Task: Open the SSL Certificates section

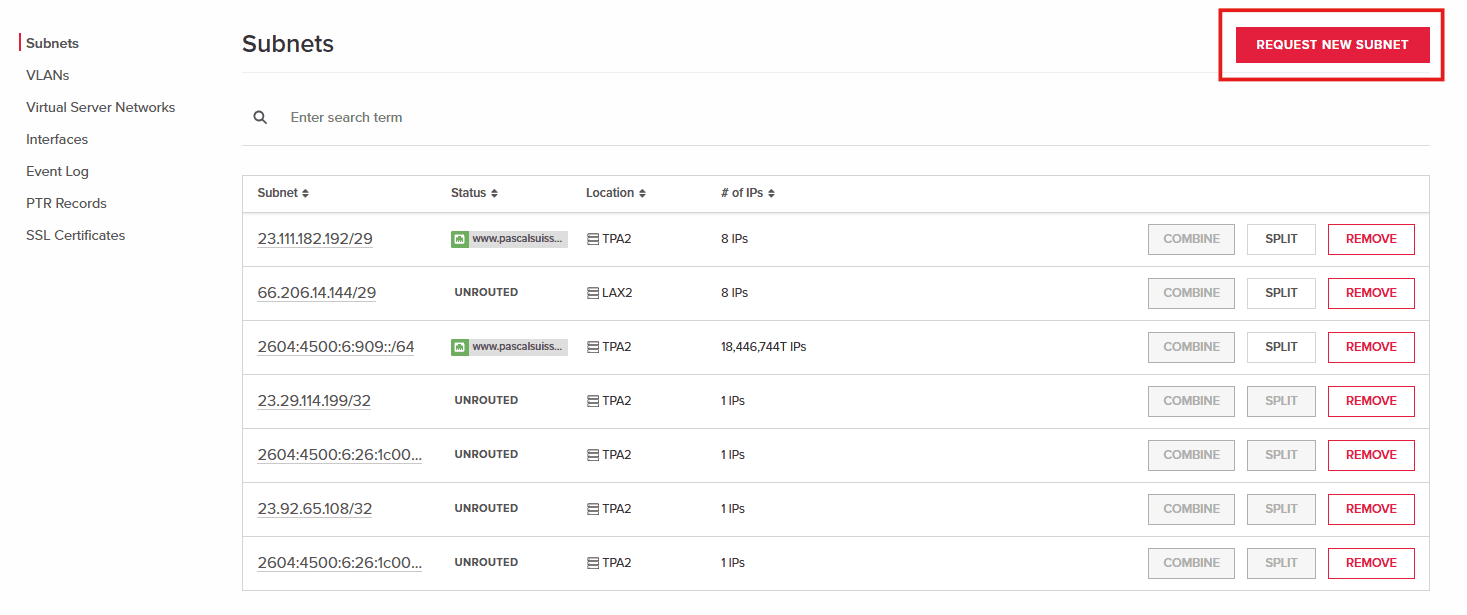Action: tap(75, 234)
